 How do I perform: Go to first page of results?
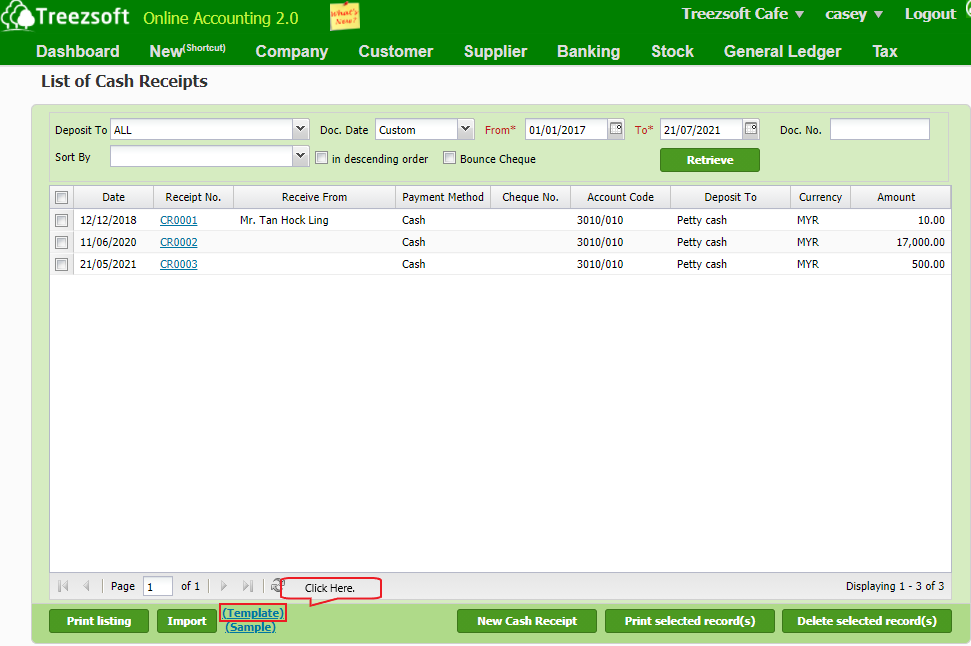pyautogui.click(x=64, y=586)
